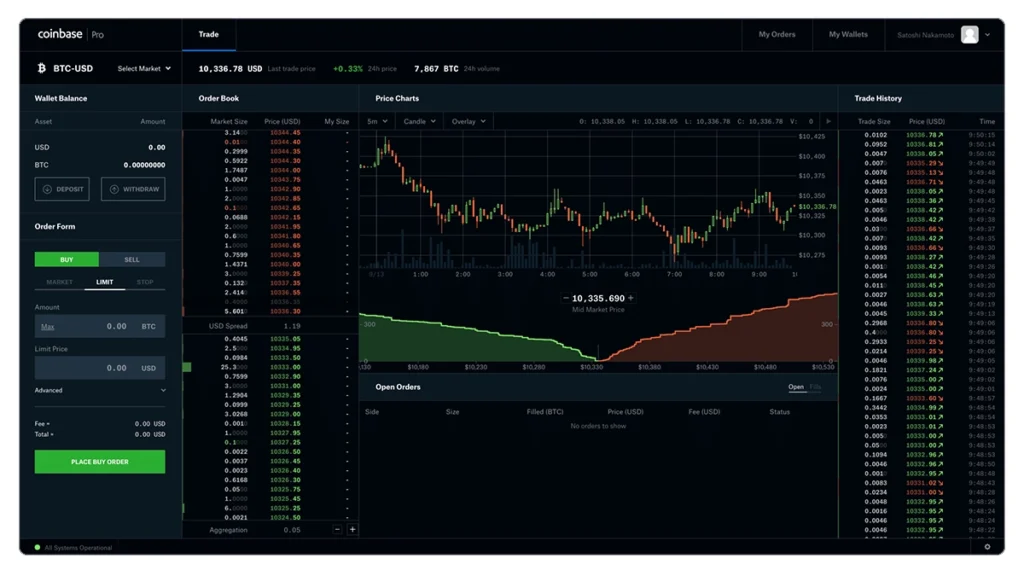Click the 10335.05 bid price row

(269, 339)
